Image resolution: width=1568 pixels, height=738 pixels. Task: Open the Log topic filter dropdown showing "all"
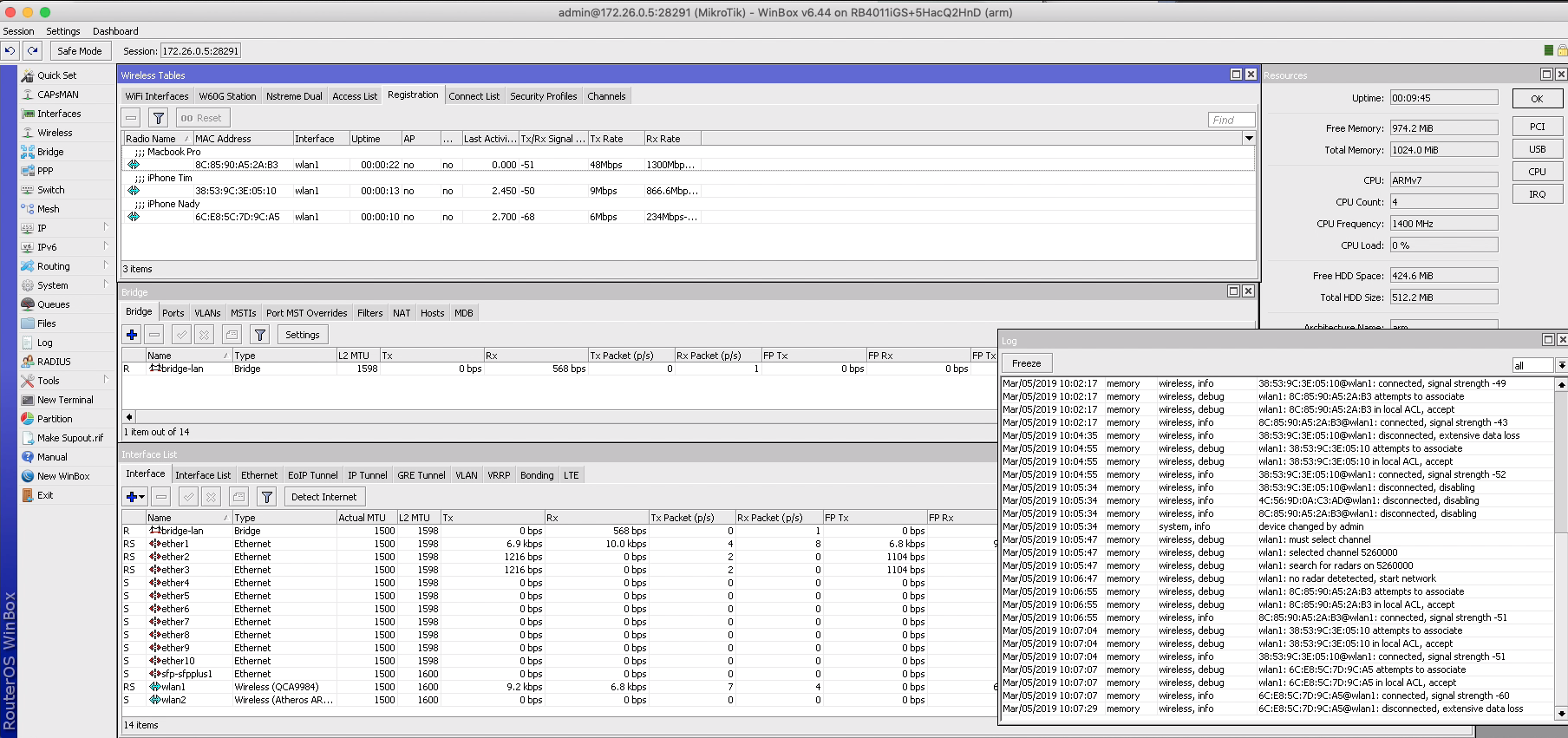[x=1561, y=365]
